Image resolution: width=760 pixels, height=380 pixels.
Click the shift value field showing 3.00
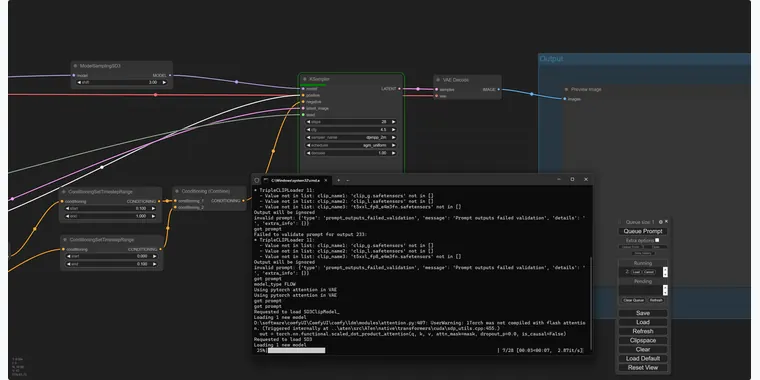tap(122, 82)
